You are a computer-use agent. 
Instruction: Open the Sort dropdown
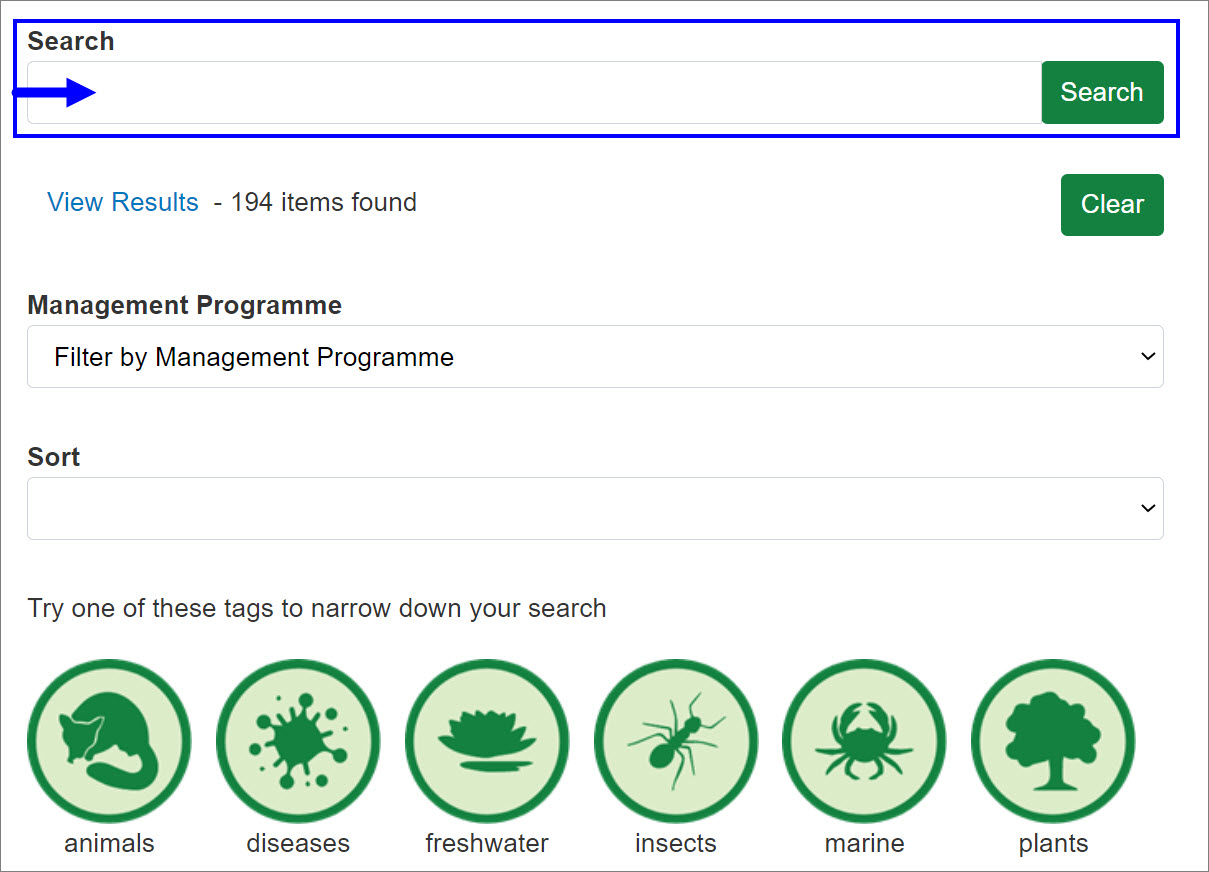(x=595, y=509)
